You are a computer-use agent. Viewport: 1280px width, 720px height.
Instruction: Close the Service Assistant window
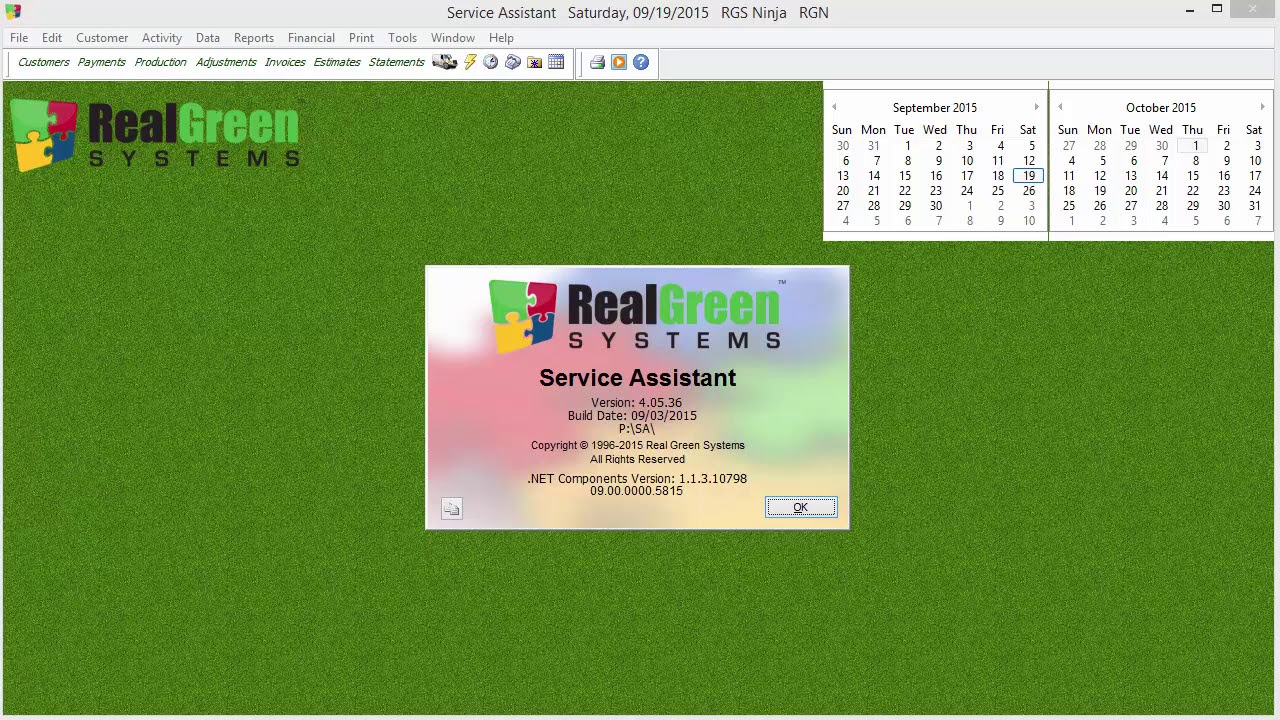click(x=1254, y=10)
